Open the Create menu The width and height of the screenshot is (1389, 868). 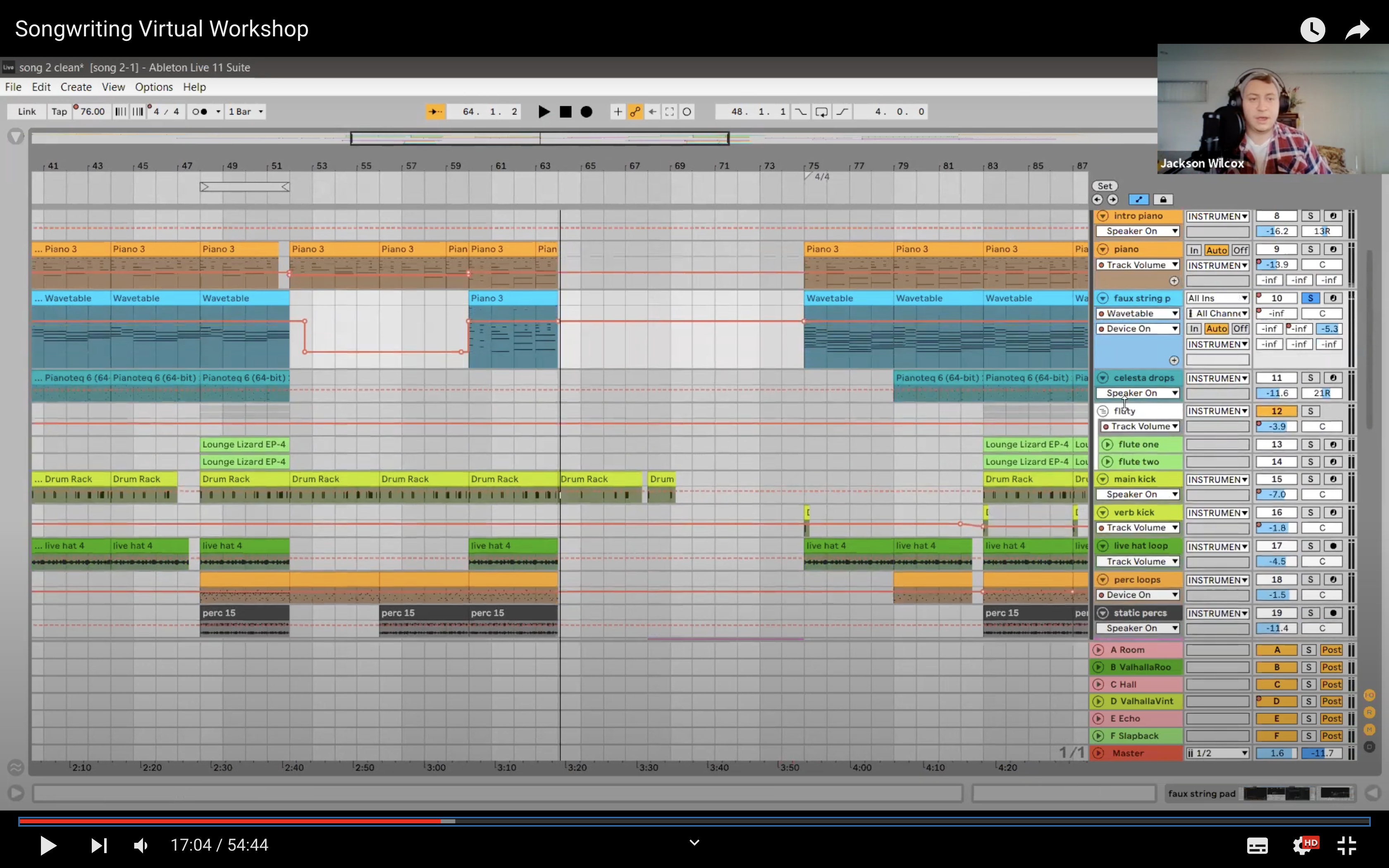(76, 87)
